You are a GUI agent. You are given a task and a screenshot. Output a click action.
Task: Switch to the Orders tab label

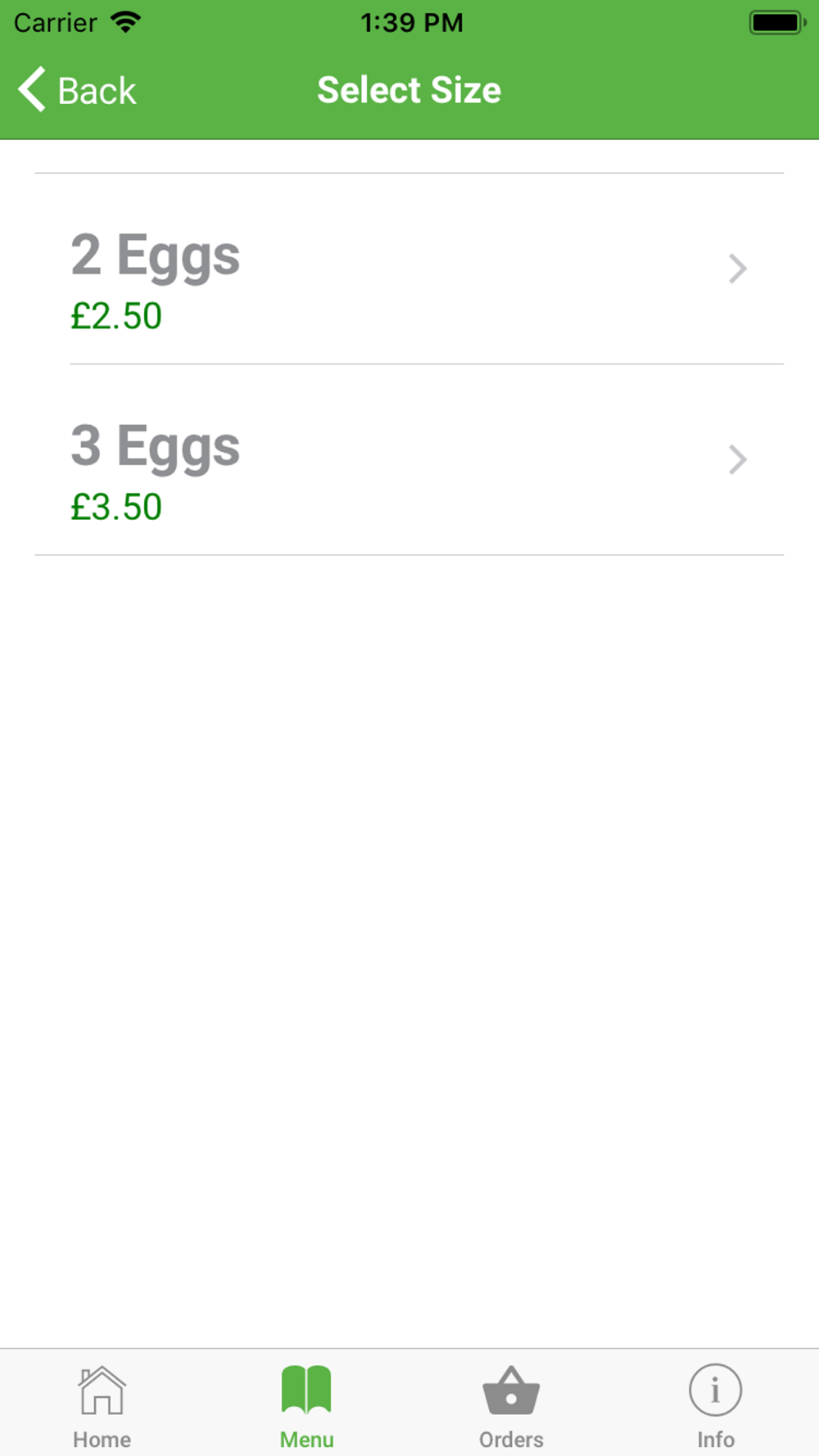pyautogui.click(x=511, y=1439)
